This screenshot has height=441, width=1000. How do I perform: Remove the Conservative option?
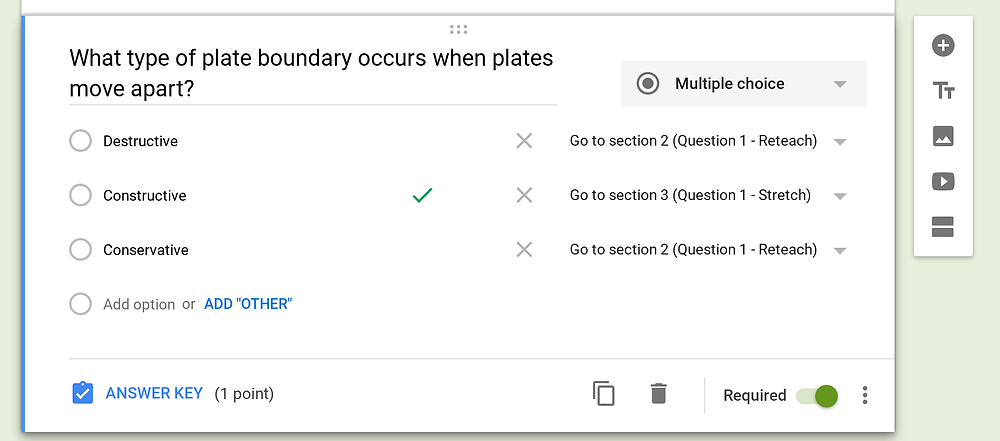pos(524,250)
